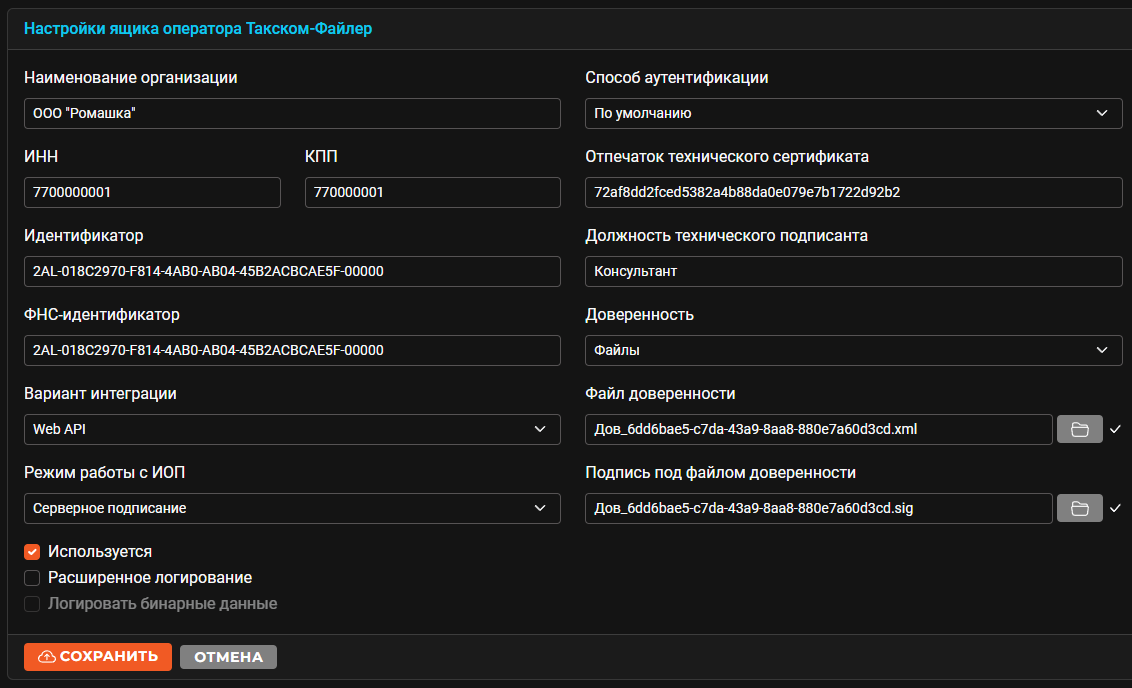
Task: Click the Подпись под файлом доверенности text field
Action: [x=819, y=508]
